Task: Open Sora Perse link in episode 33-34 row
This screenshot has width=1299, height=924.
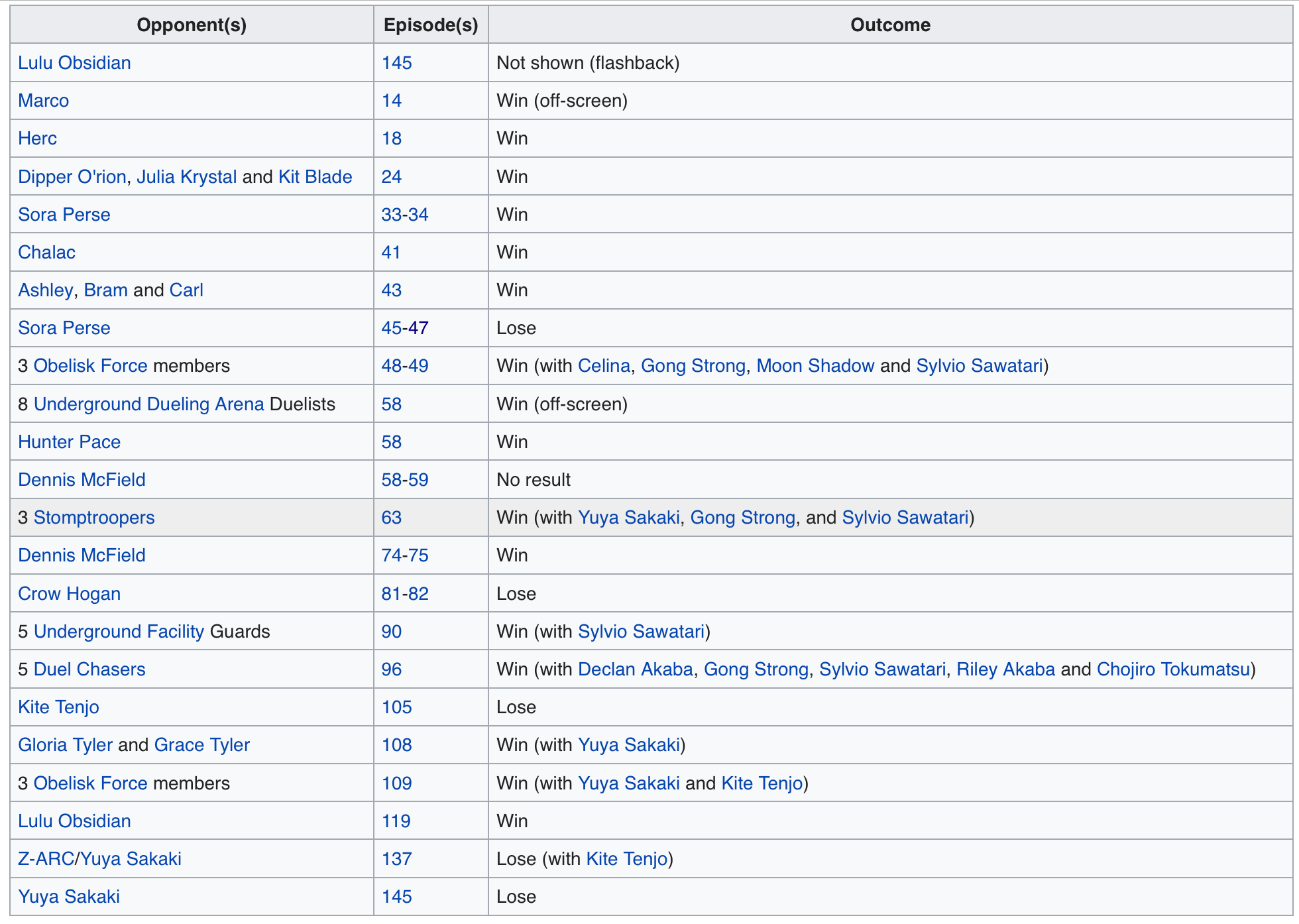Action: pos(64,215)
